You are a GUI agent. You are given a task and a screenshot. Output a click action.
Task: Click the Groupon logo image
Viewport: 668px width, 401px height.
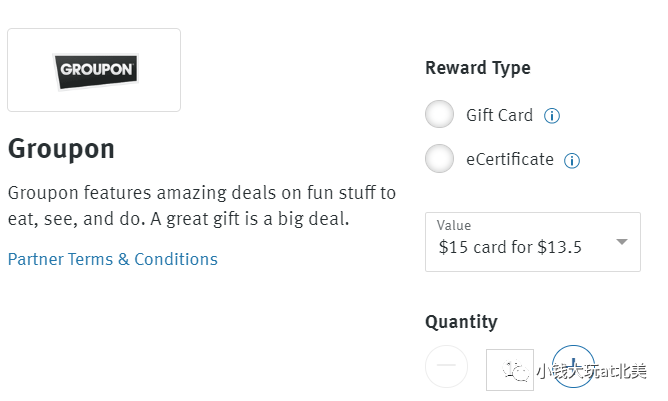[x=94, y=70]
